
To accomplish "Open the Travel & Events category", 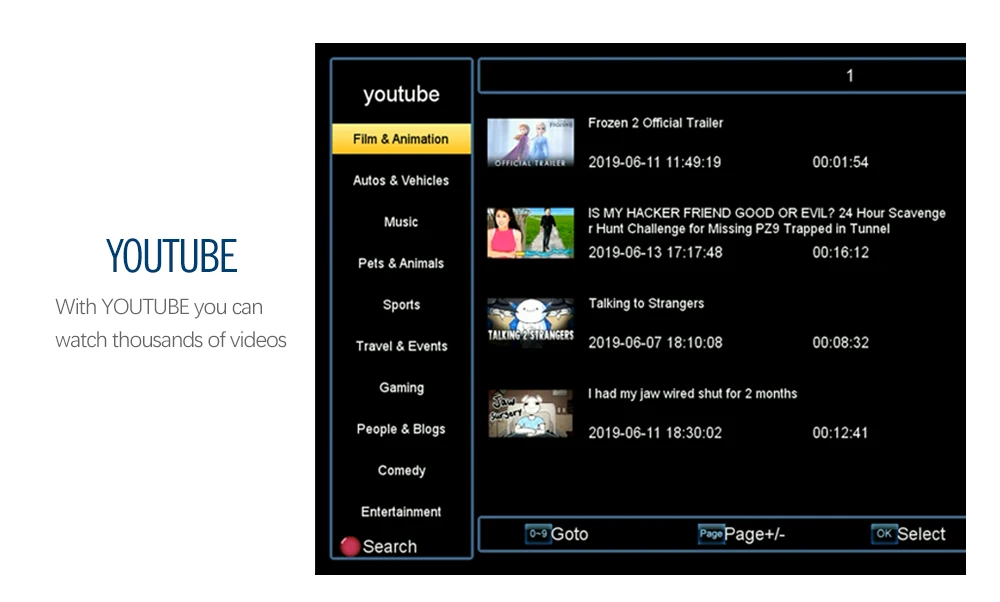I will tap(401, 346).
